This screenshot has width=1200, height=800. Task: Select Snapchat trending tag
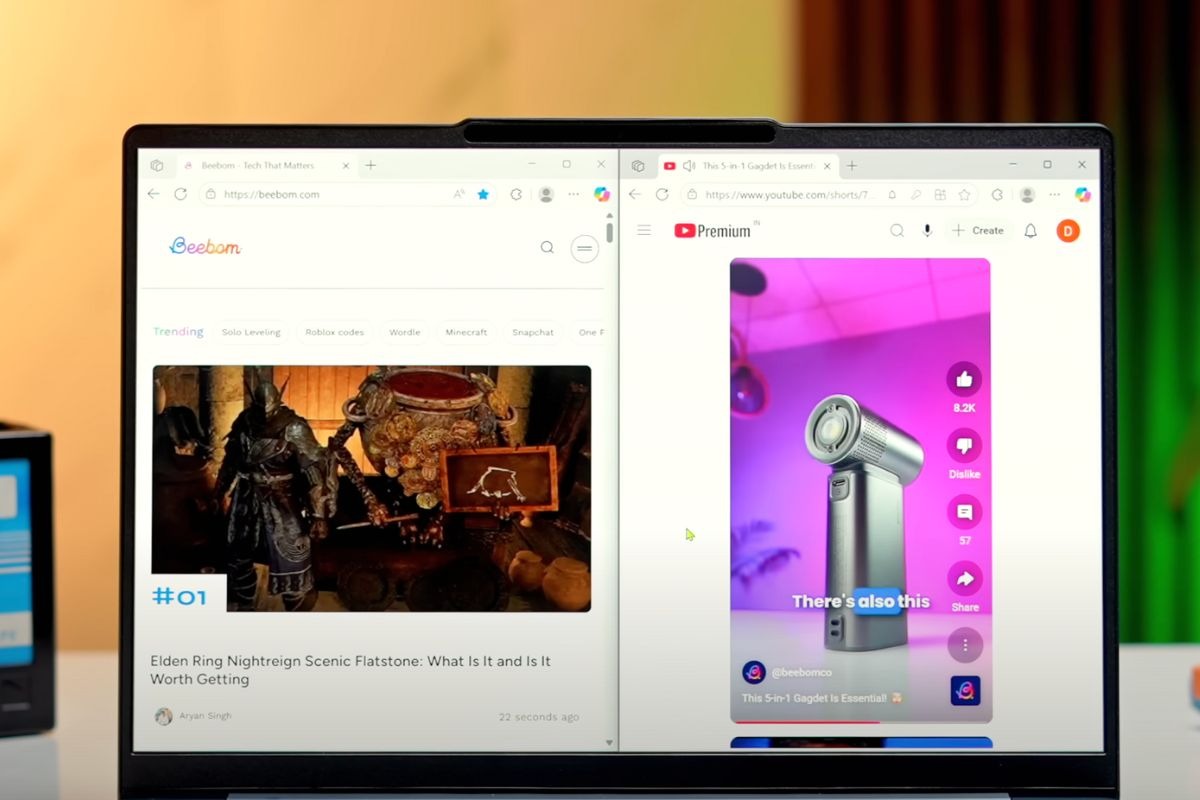pyautogui.click(x=533, y=332)
